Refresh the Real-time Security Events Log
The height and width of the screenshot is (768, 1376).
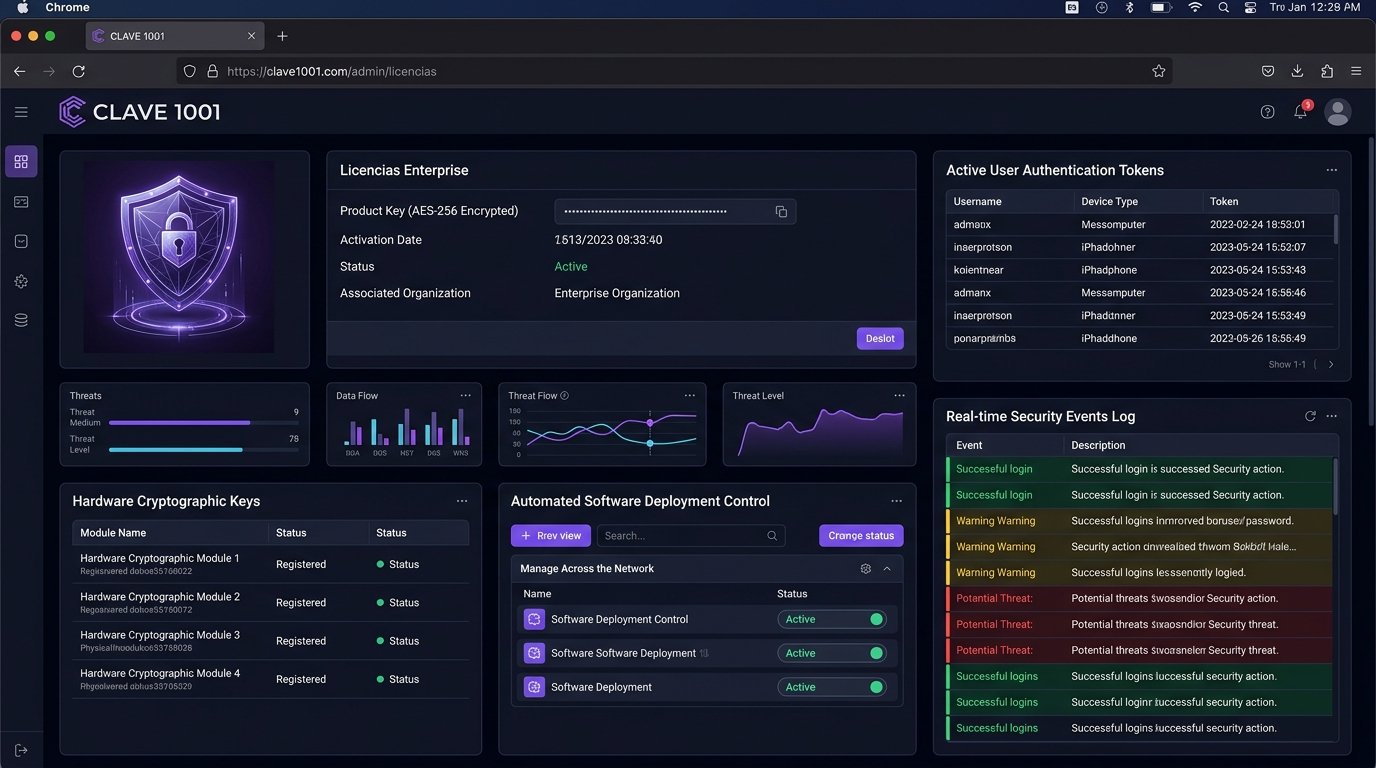(1310, 416)
